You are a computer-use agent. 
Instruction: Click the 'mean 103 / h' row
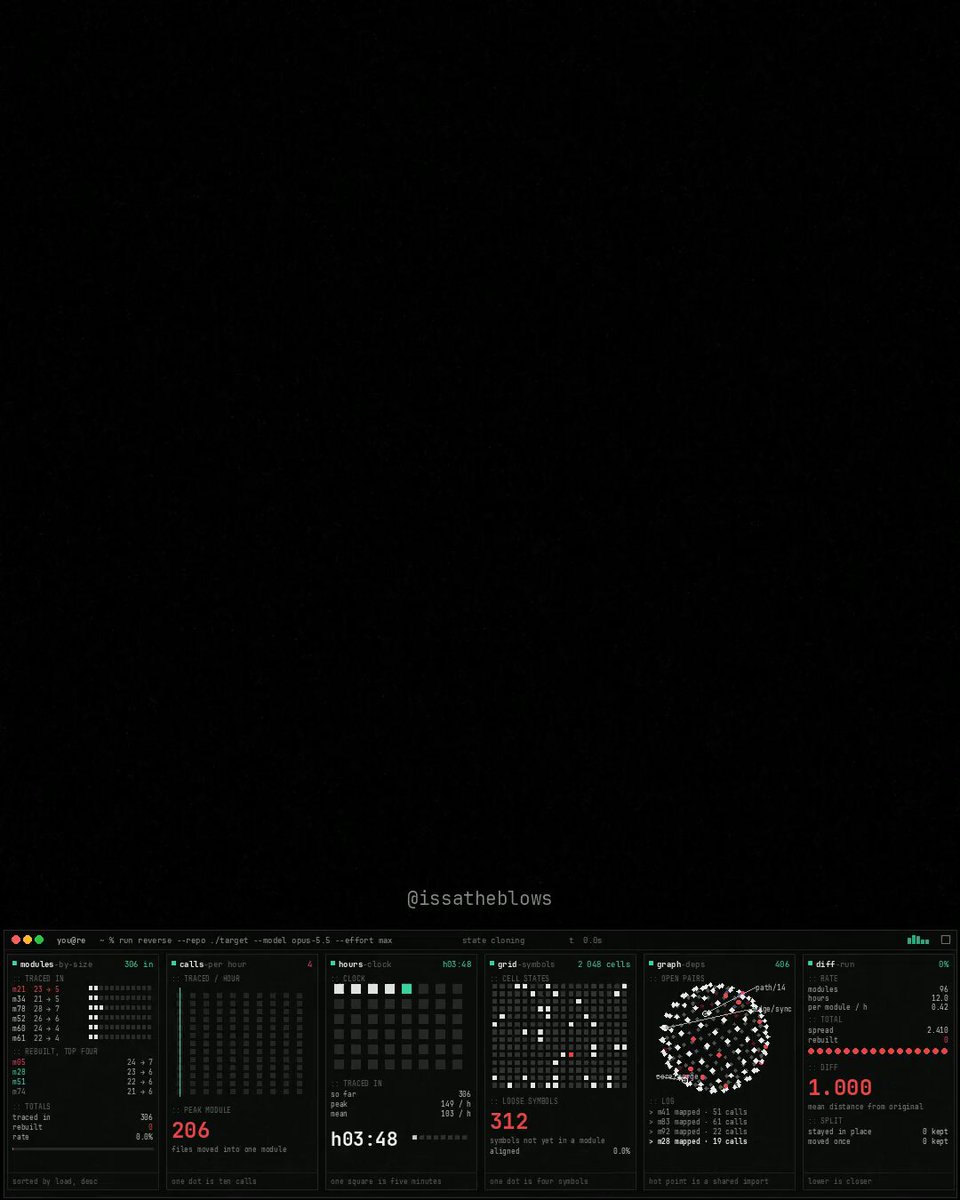point(401,1113)
